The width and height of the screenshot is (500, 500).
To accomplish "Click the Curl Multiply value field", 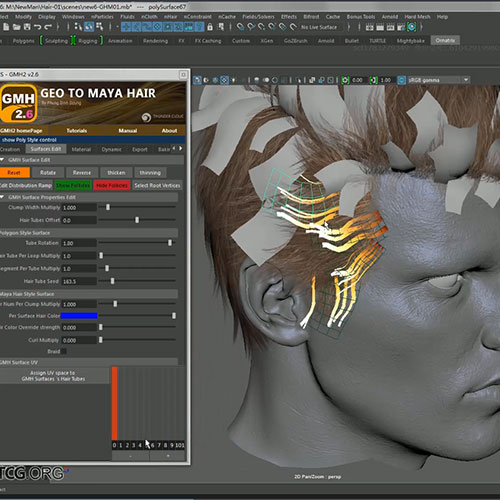I will (x=79, y=340).
